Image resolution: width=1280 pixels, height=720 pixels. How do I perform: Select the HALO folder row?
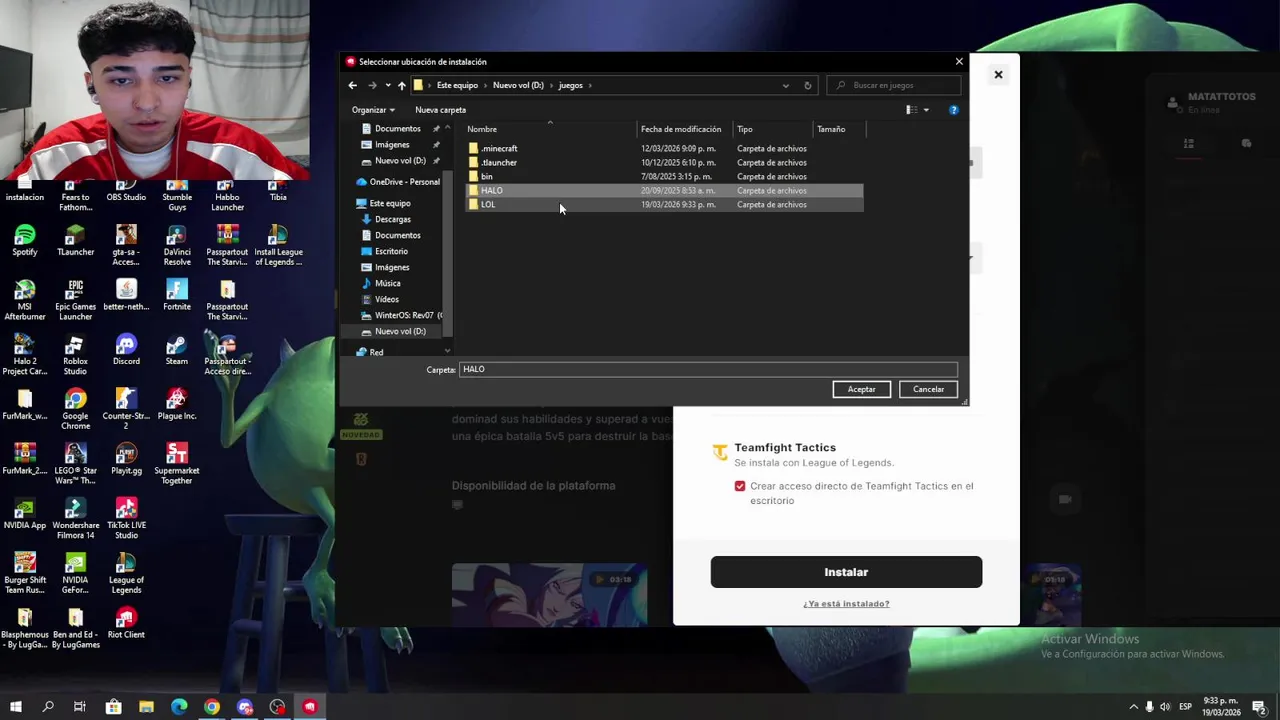pos(664,190)
